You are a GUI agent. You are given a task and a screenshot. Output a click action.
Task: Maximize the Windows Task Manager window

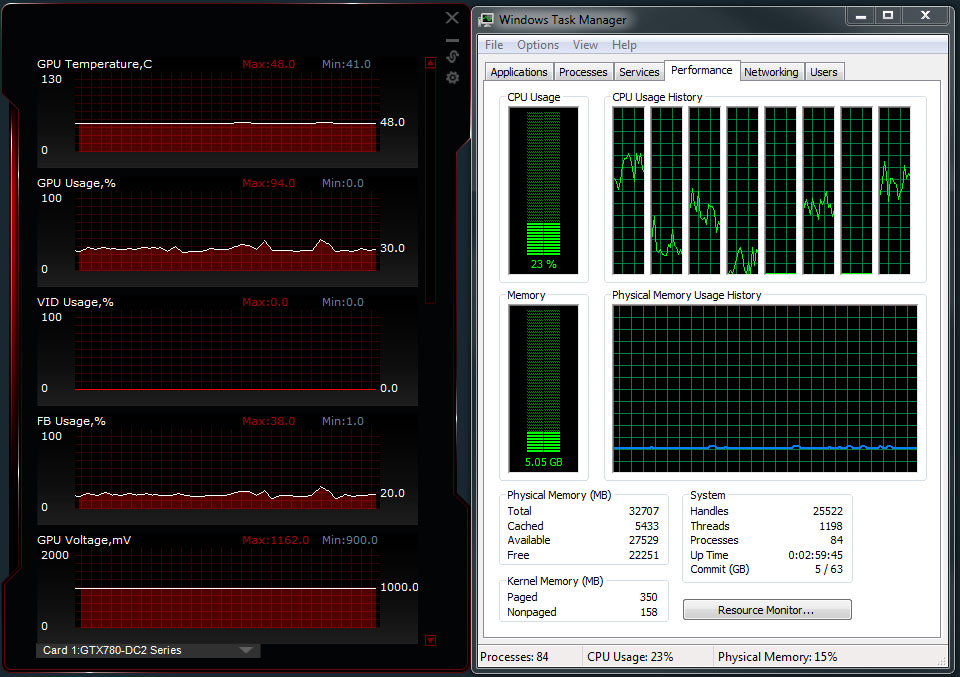pos(887,16)
